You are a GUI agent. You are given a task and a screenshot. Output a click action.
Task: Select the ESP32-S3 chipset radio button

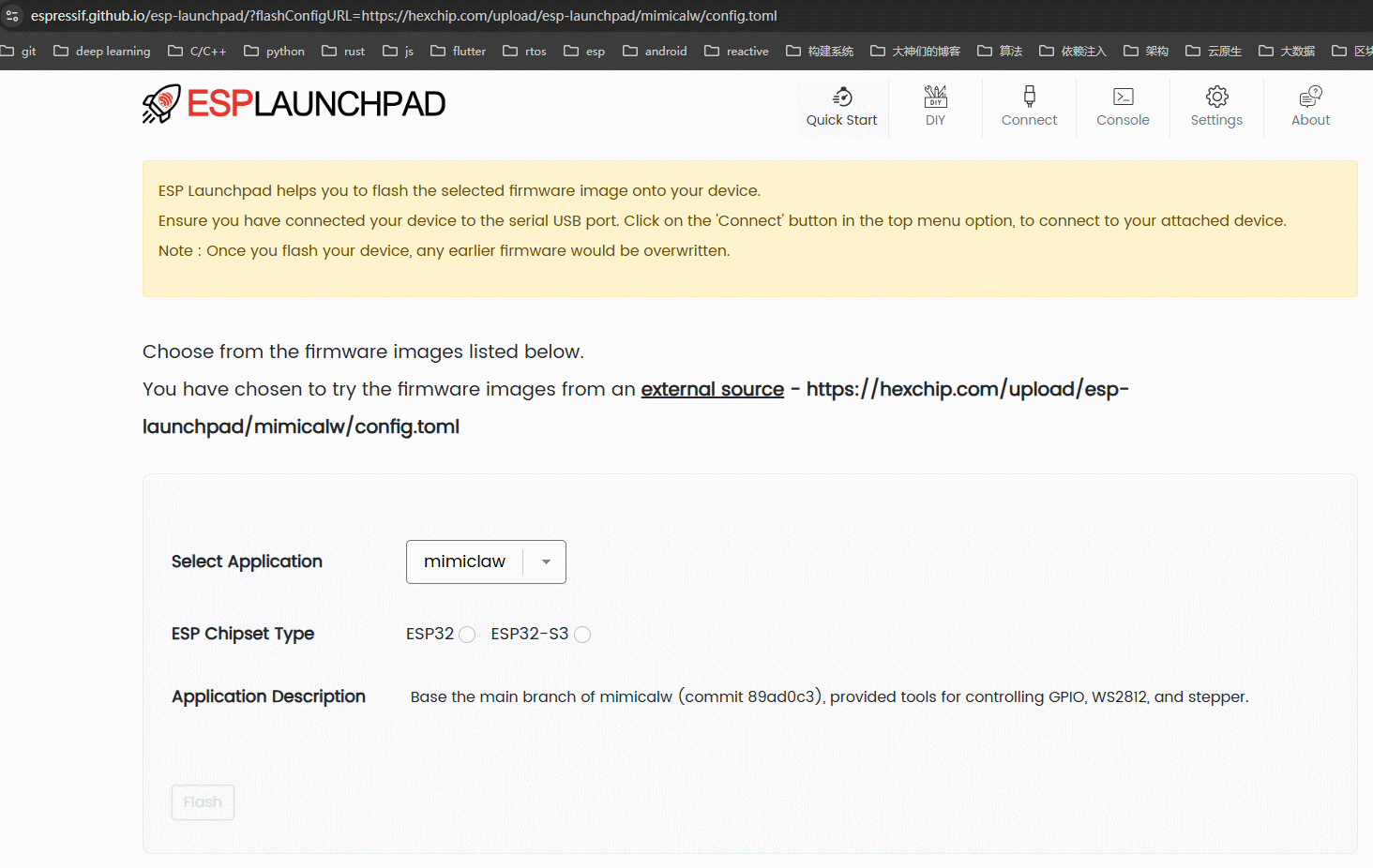[582, 635]
